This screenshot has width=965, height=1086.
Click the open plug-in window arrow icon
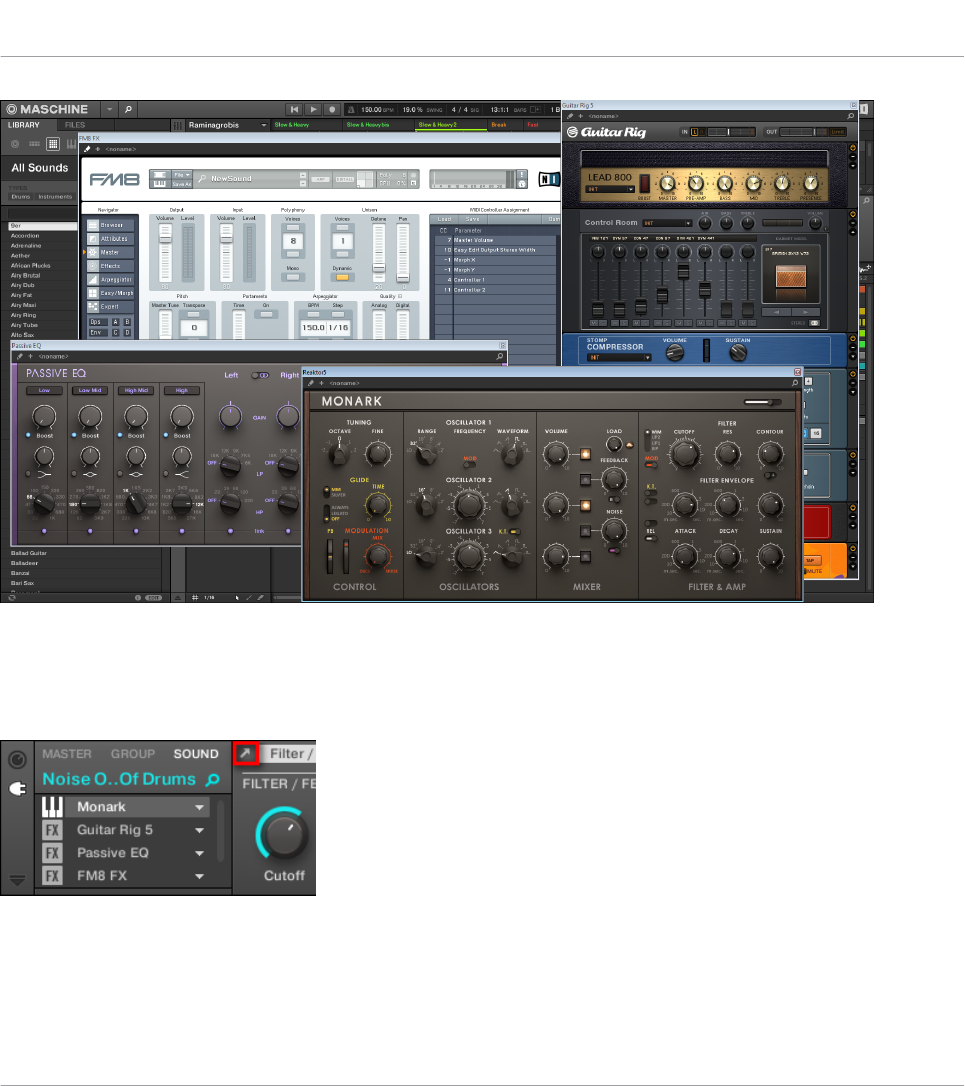(246, 753)
